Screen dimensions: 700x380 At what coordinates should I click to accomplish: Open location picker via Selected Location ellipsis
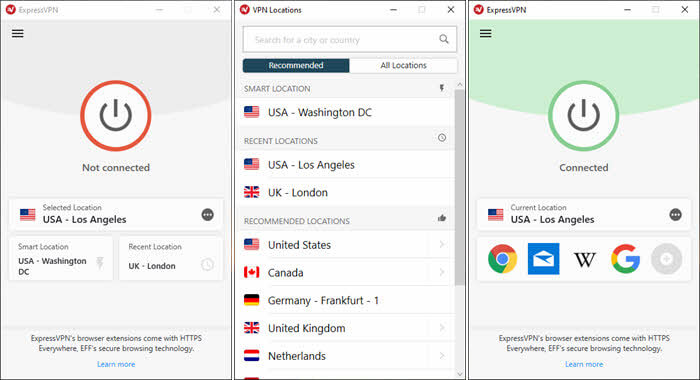(x=208, y=215)
